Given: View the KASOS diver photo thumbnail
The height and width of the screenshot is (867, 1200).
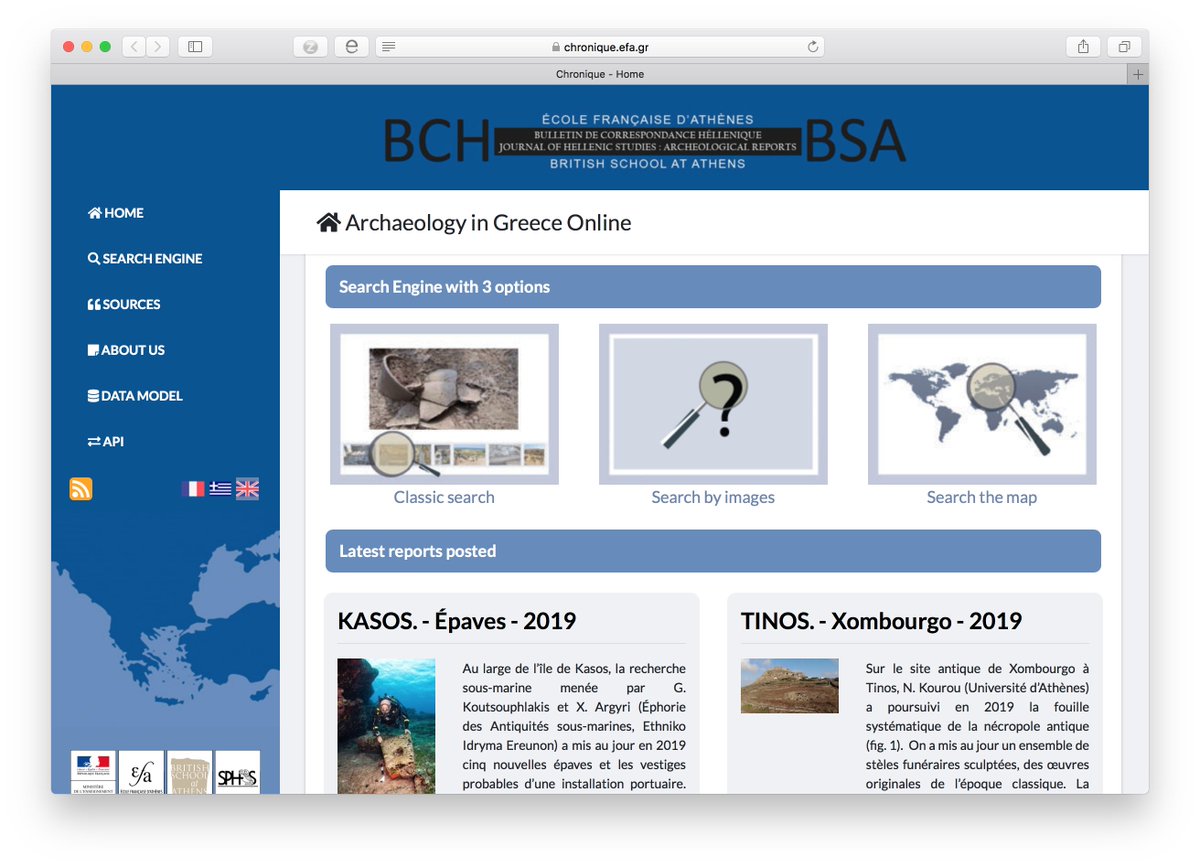Looking at the screenshot, I should click(386, 726).
